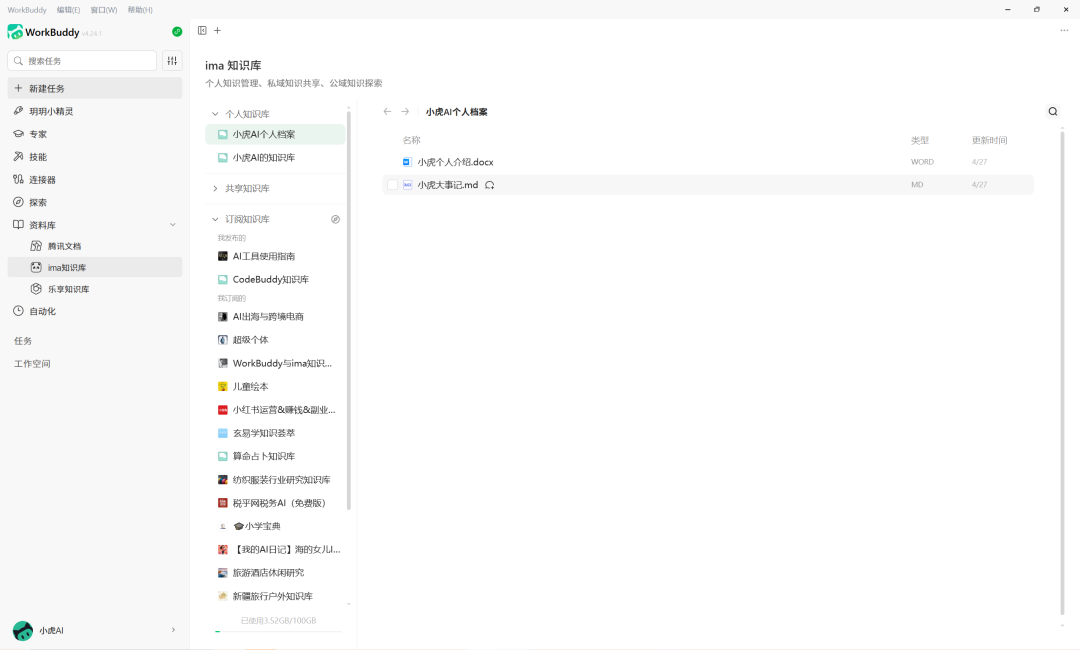
Task: Open the WorkBuddy menu
Action: 27,10
